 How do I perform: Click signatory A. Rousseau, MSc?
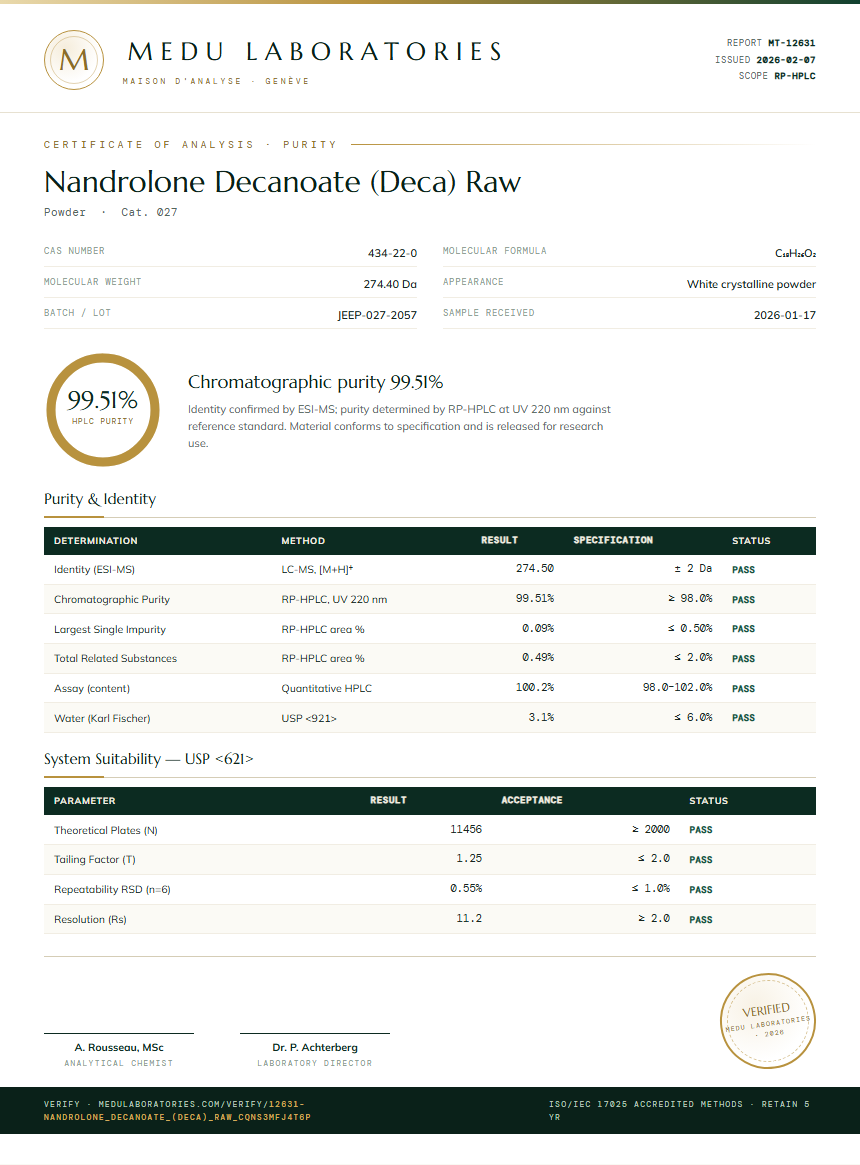(119, 1048)
